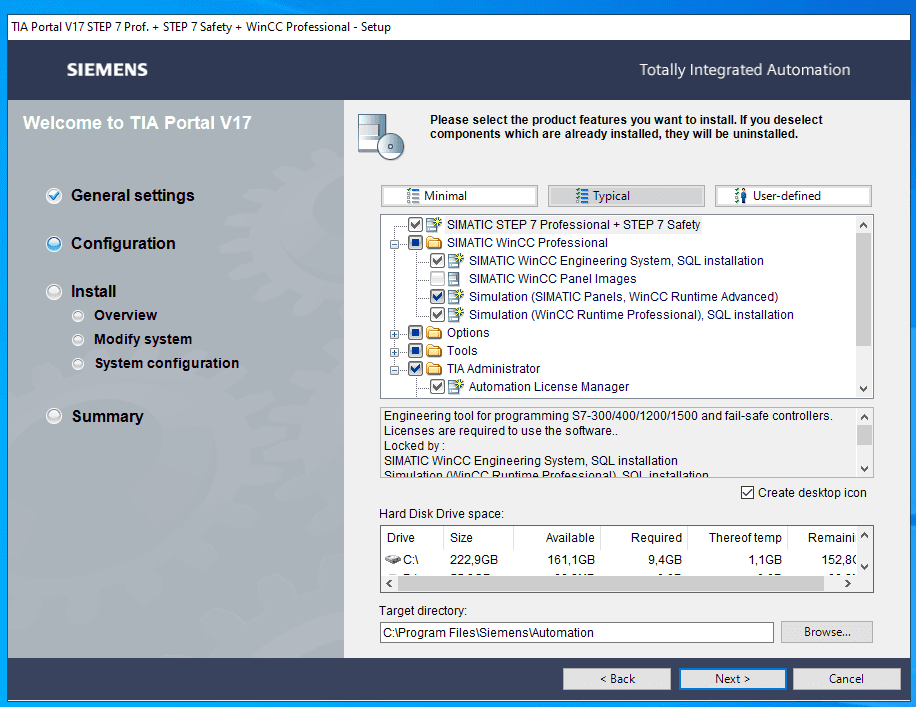Click the Simulation WinCC Runtime Professional icon
The image size is (916, 707).
point(456,314)
